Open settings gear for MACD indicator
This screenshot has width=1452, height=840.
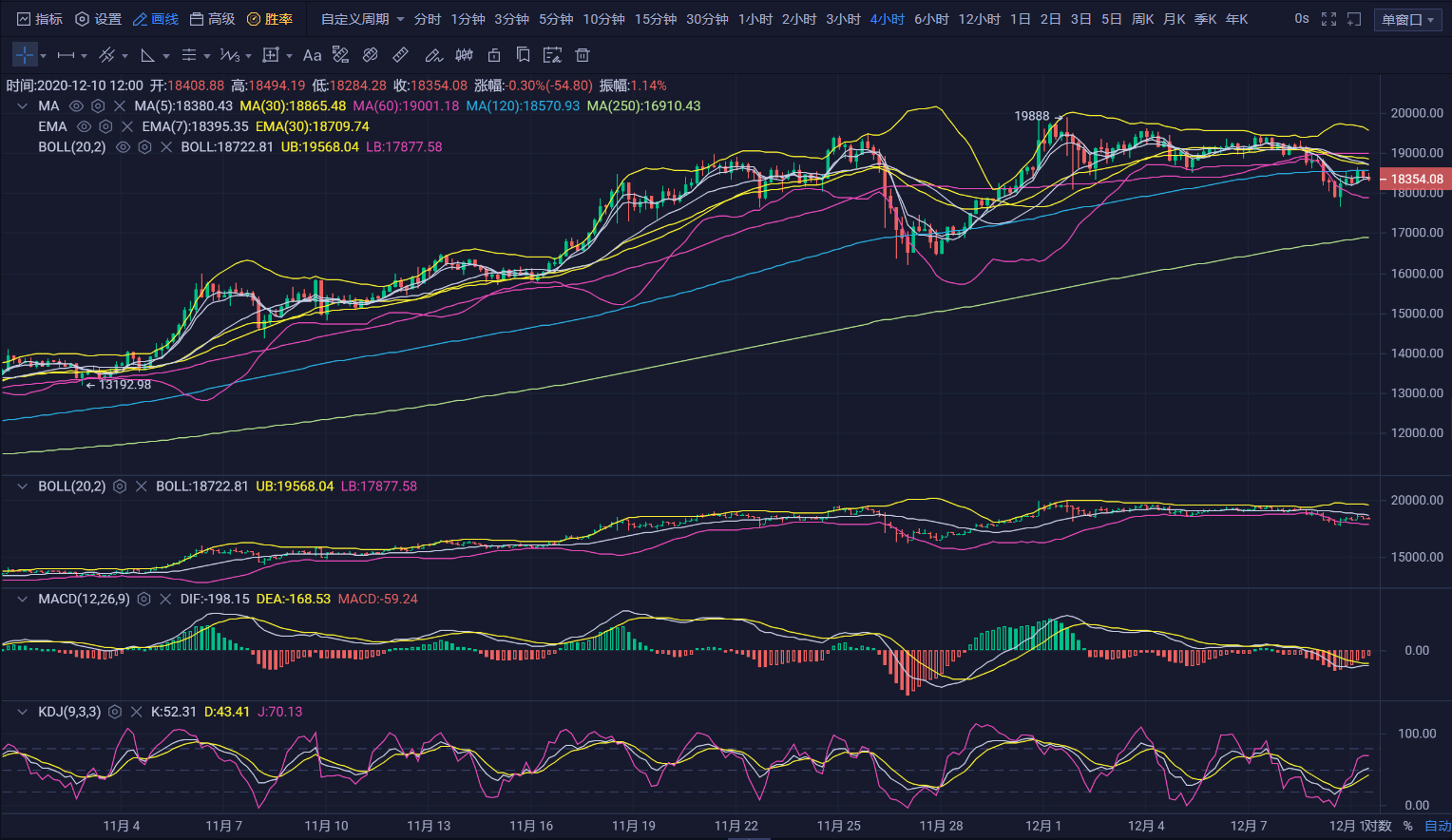[x=144, y=600]
